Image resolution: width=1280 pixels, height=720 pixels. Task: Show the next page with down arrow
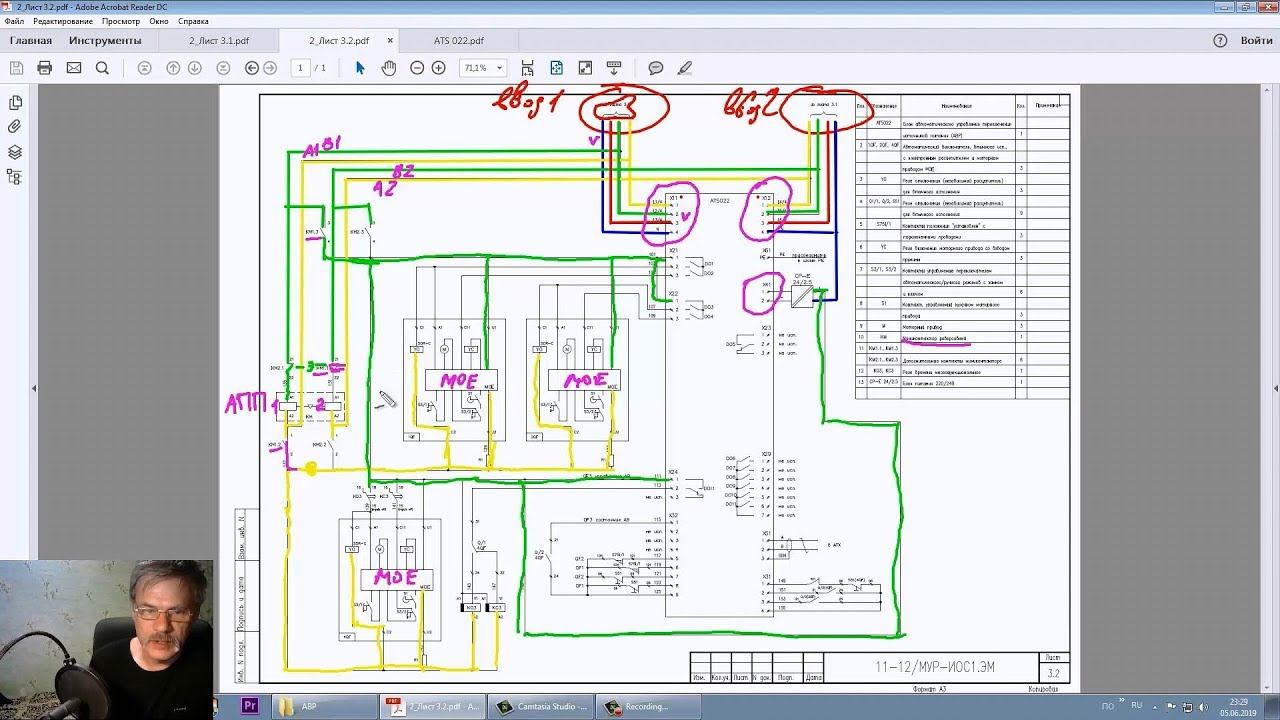click(x=195, y=68)
